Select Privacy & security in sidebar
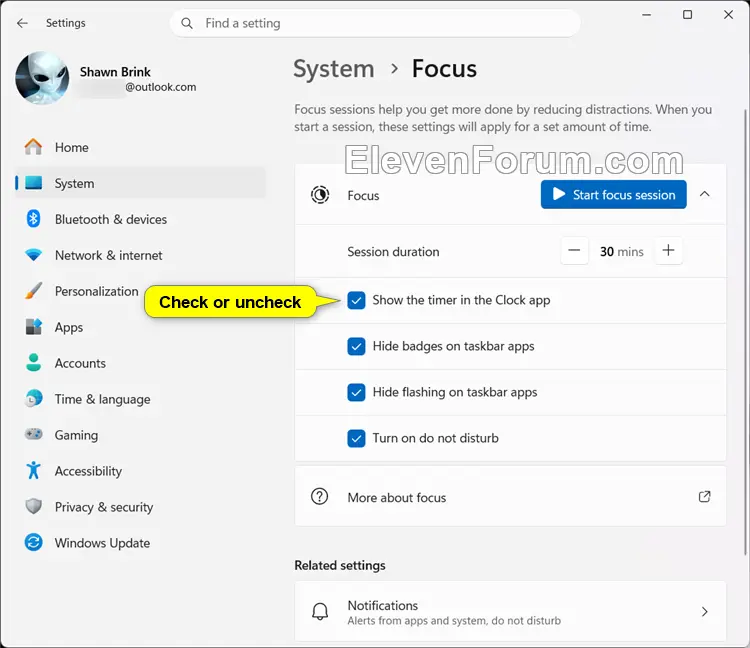Image resolution: width=750 pixels, height=648 pixels. (140, 506)
